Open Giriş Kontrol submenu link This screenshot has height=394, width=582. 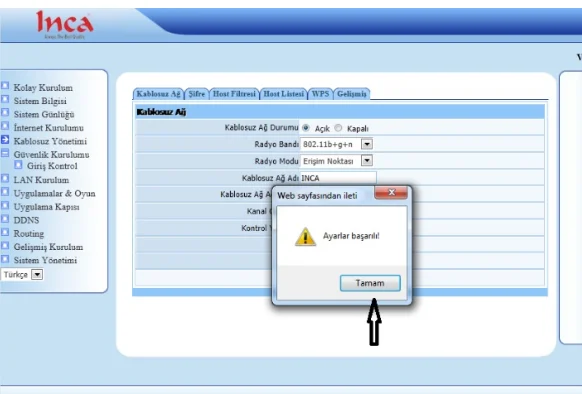point(52,166)
